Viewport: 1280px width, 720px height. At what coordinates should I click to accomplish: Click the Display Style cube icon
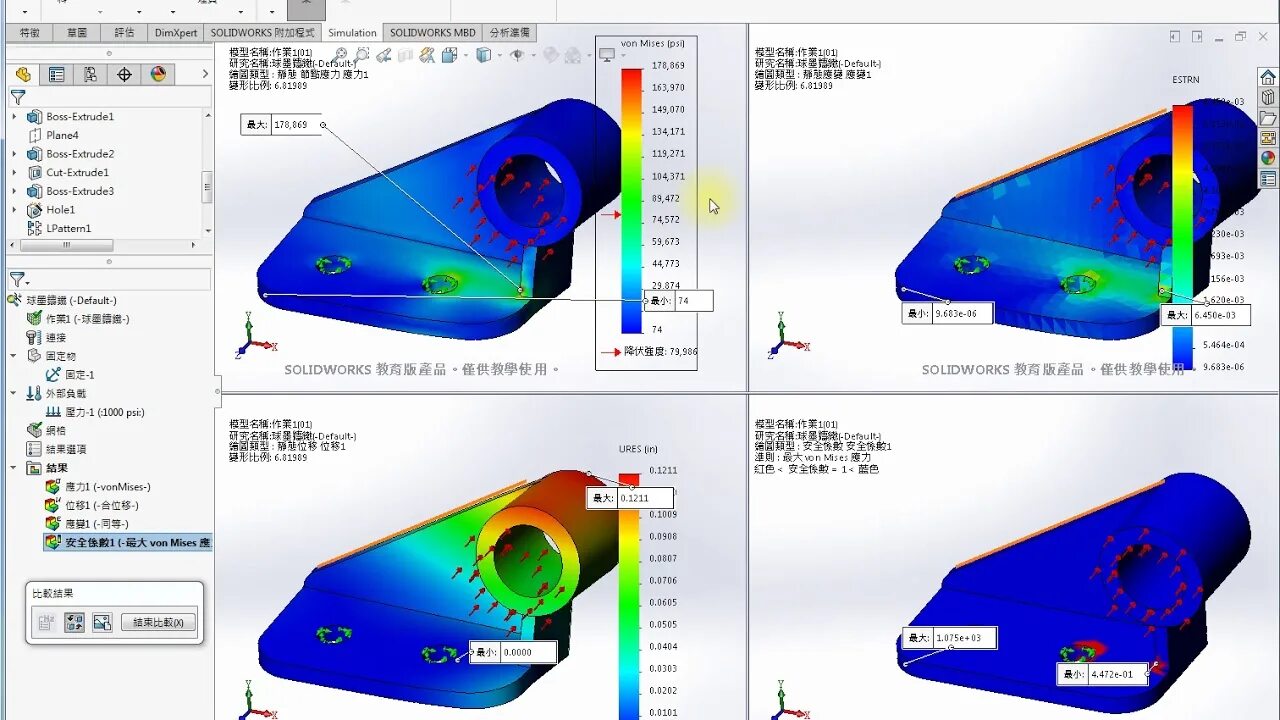pos(484,55)
